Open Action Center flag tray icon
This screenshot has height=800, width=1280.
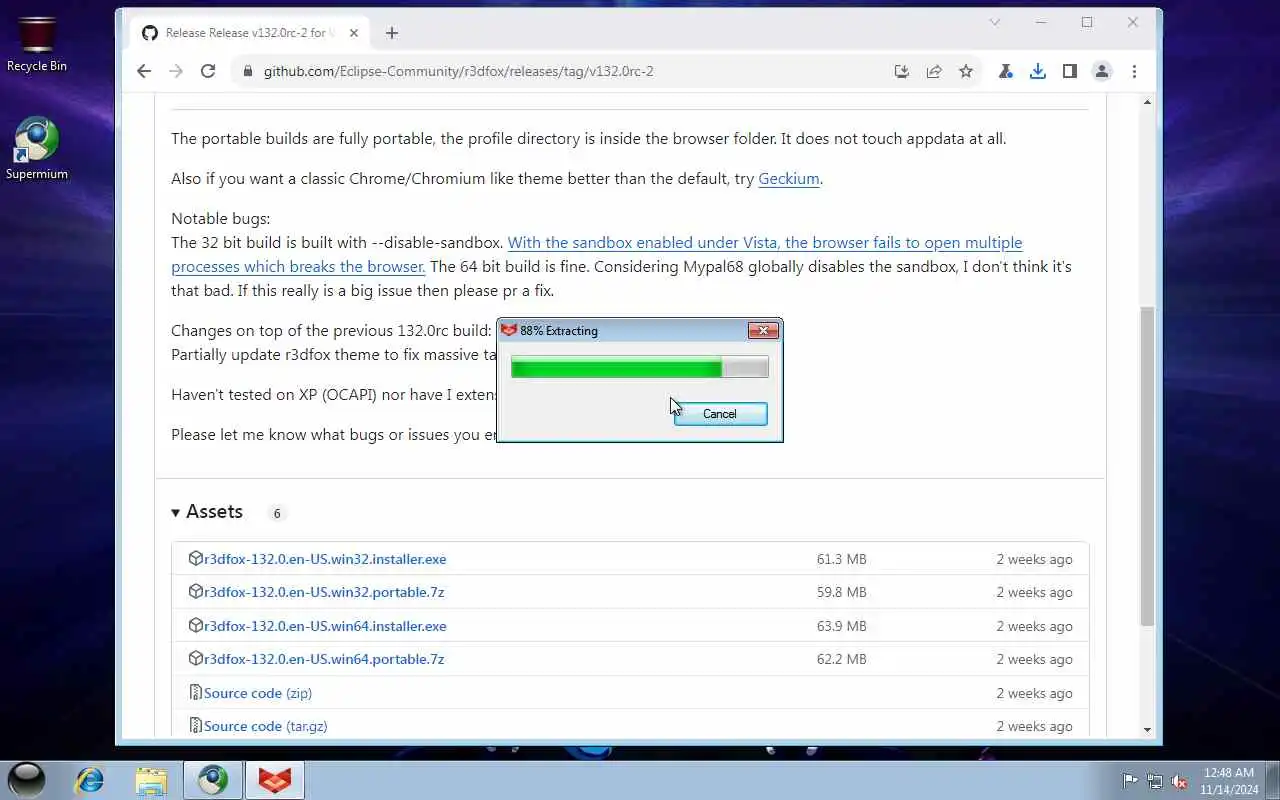1130,781
